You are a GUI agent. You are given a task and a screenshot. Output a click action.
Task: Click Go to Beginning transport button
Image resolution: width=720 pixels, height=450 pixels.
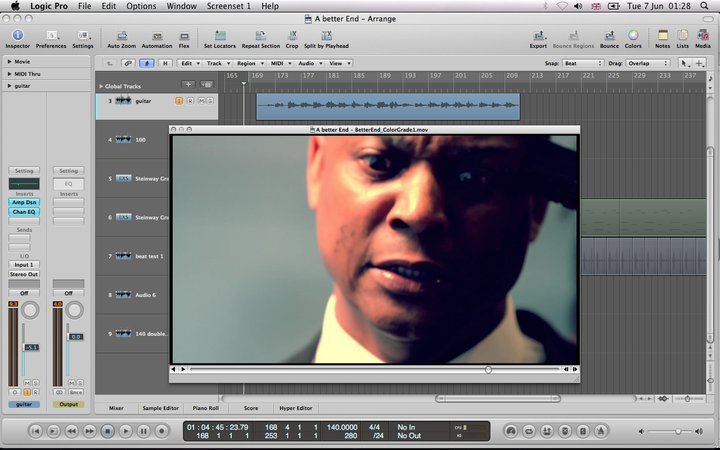point(36,431)
